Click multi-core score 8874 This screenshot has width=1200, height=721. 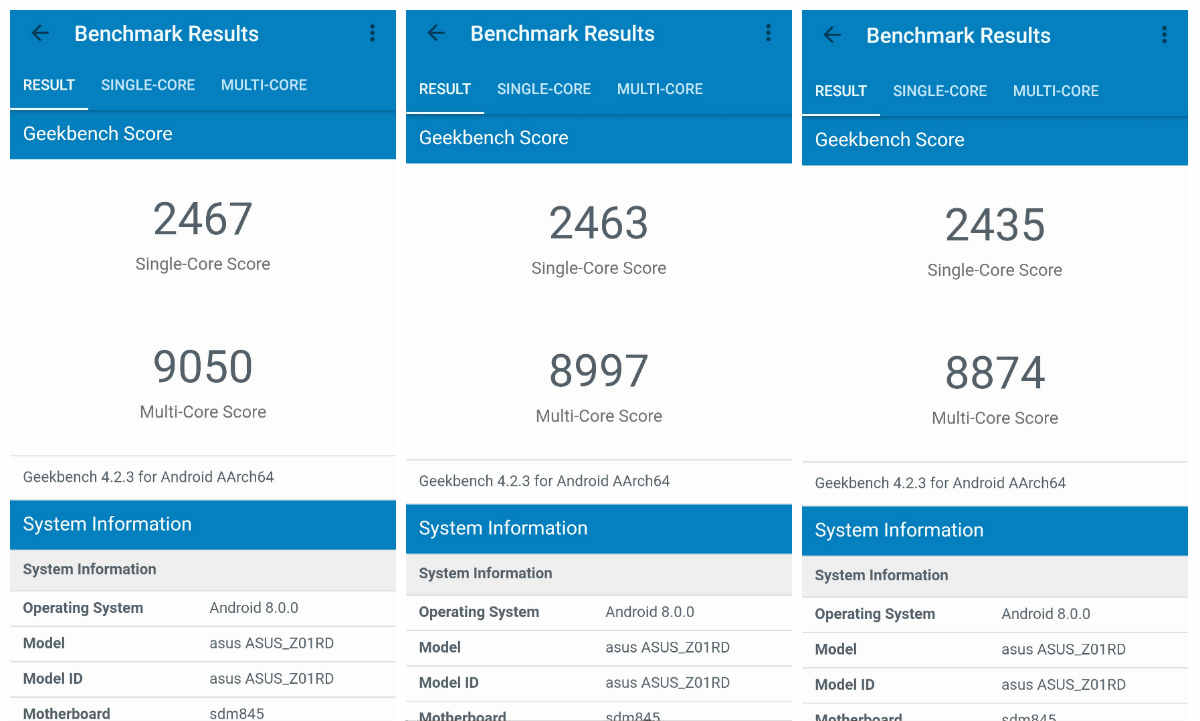[x=995, y=373]
